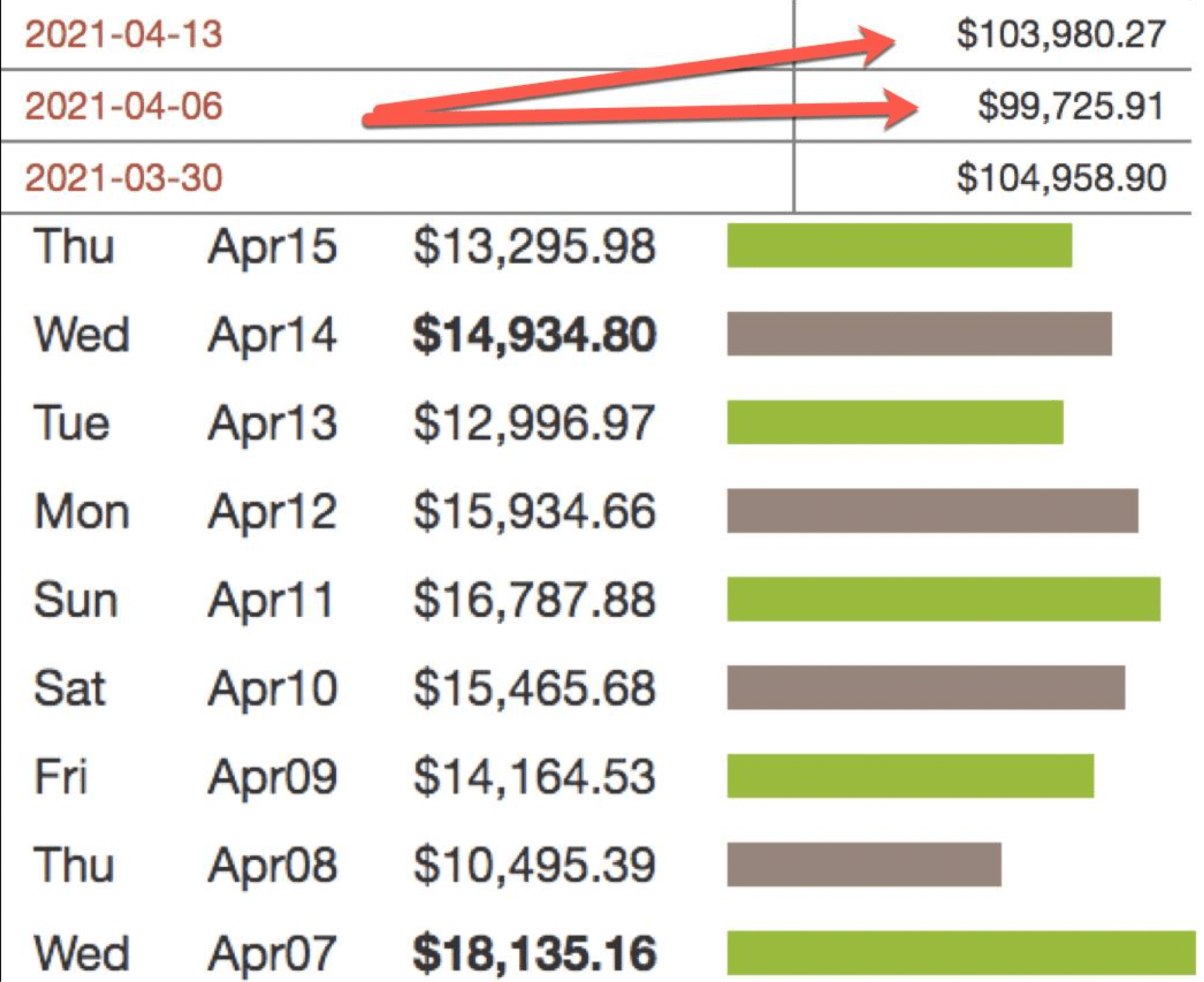Open the 2021-04-13 date link
Screen dimensions: 1204x982
pyautogui.click(x=124, y=34)
